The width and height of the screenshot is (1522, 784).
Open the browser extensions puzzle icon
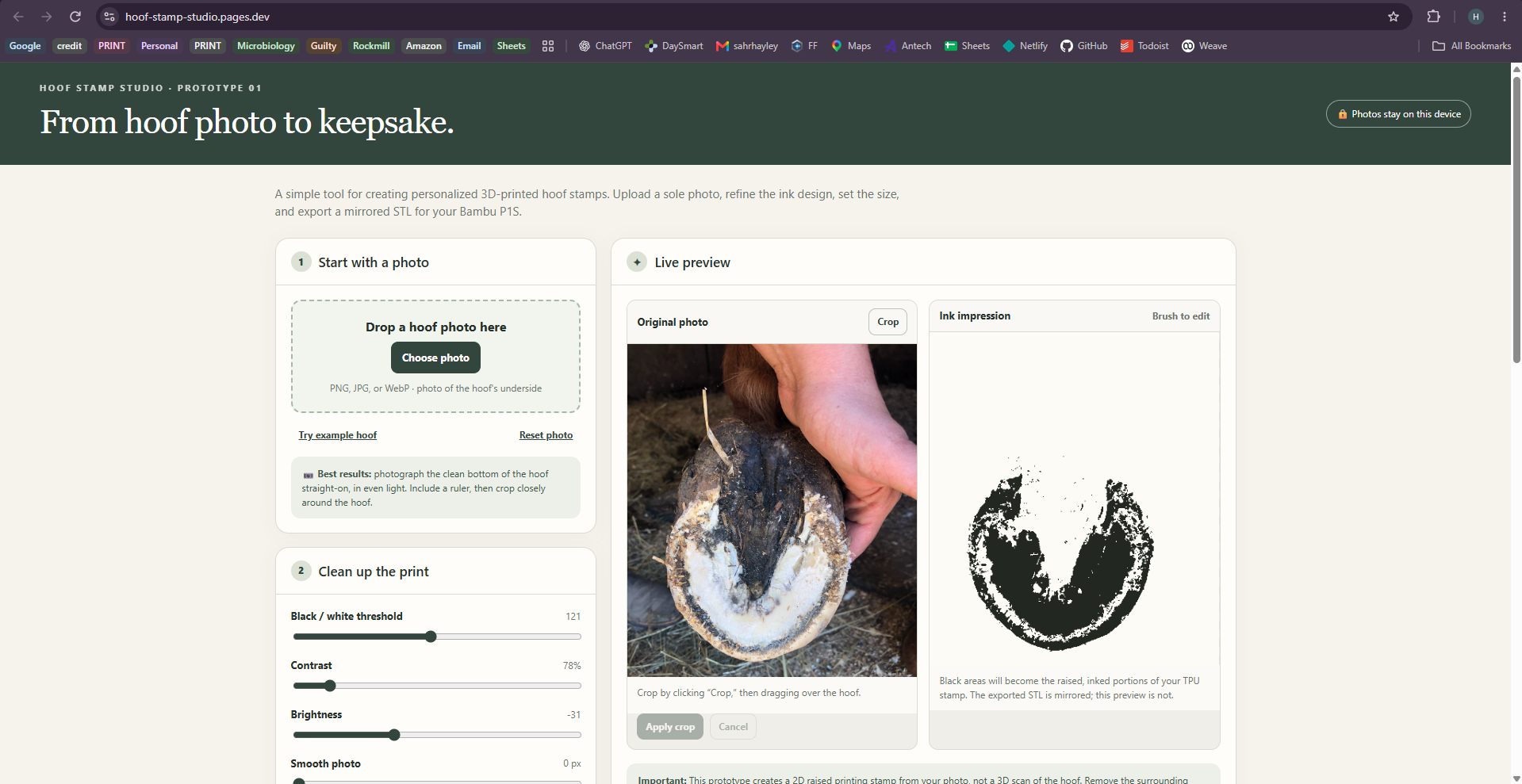tap(1433, 17)
